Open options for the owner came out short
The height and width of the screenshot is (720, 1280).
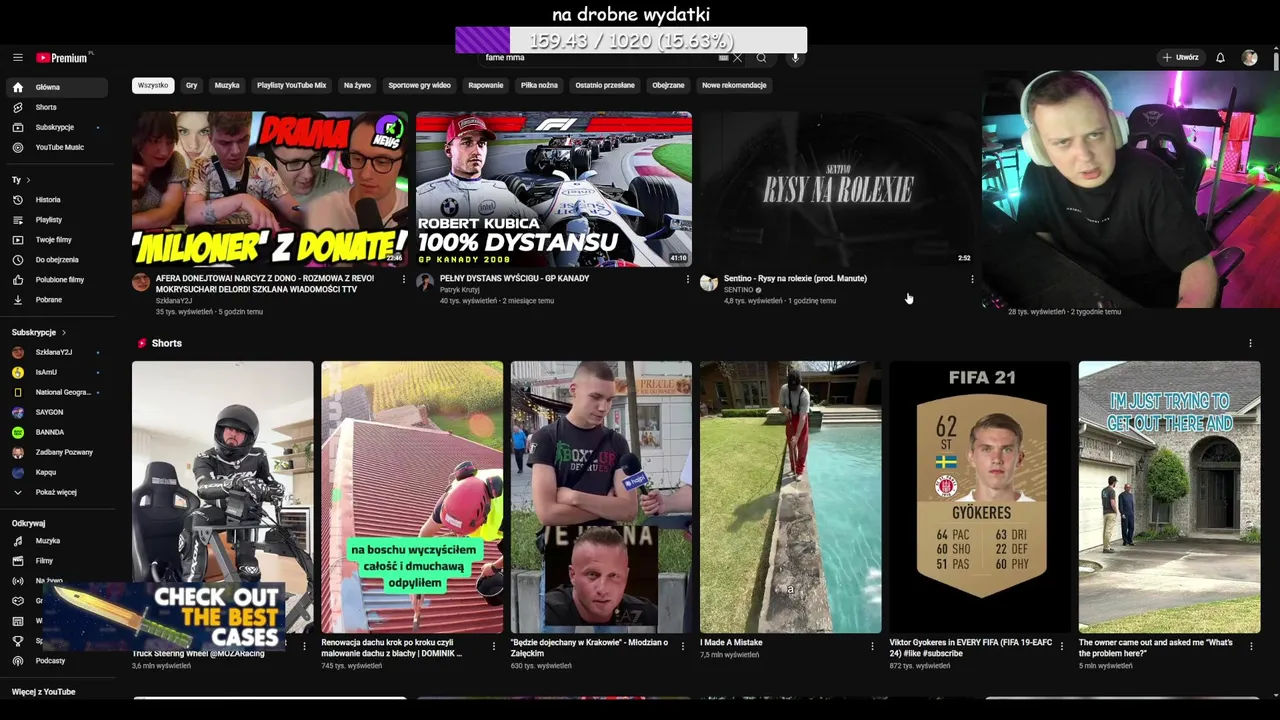click(1251, 646)
